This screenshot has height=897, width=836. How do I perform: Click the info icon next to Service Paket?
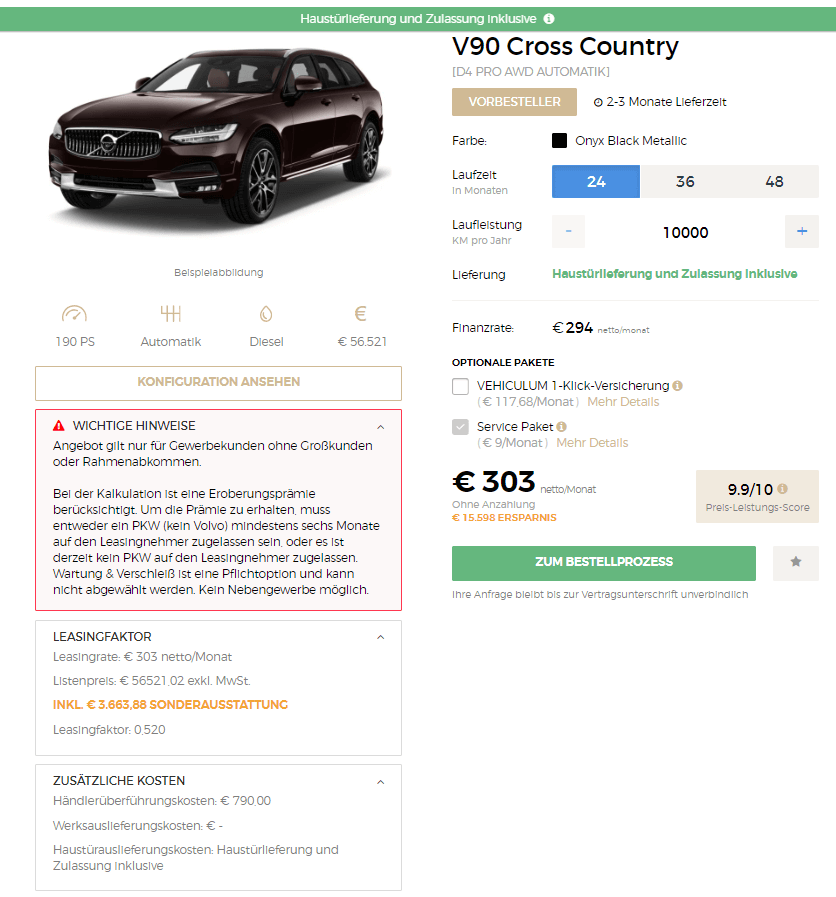(x=561, y=427)
